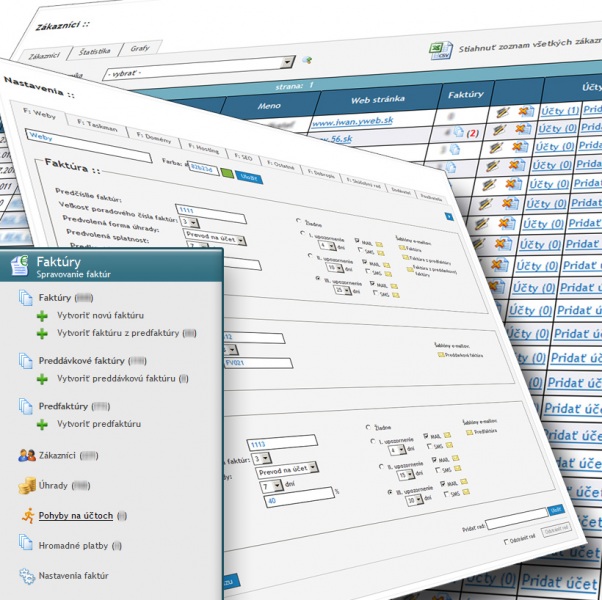Open the Účty (1) link
This screenshot has width=602, height=600.
pyautogui.click(x=560, y=111)
